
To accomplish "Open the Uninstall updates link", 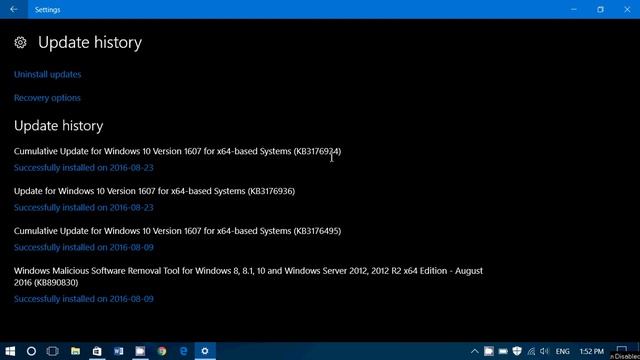I will point(47,74).
